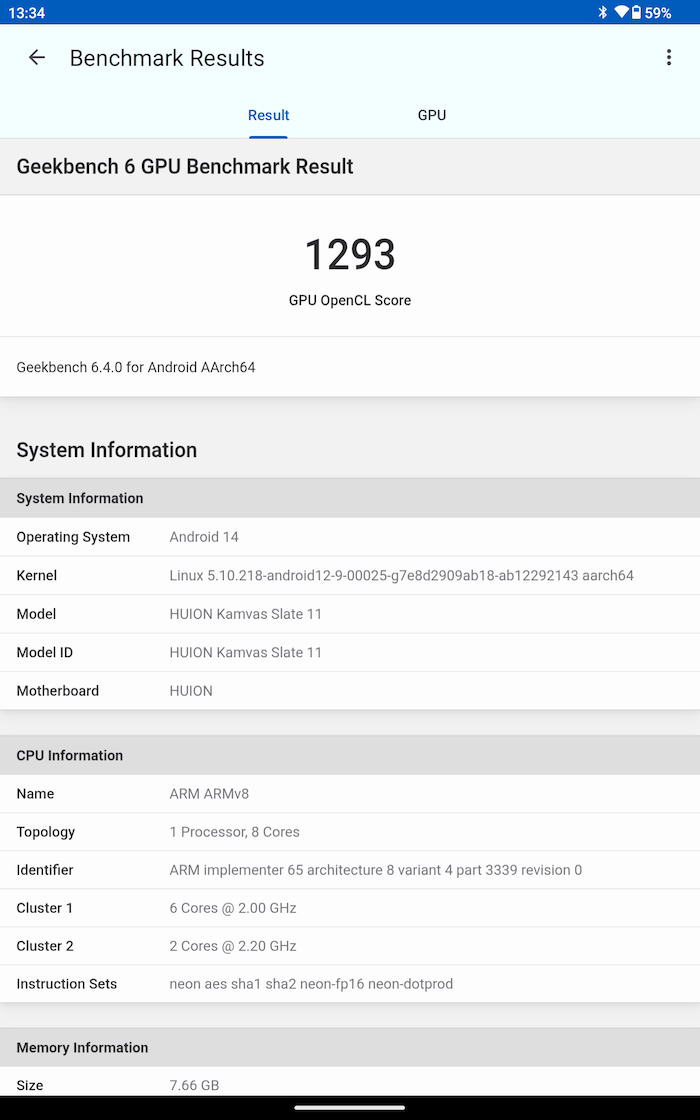Tap the 59% battery percentage
This screenshot has height=1120, width=700.
(x=658, y=13)
